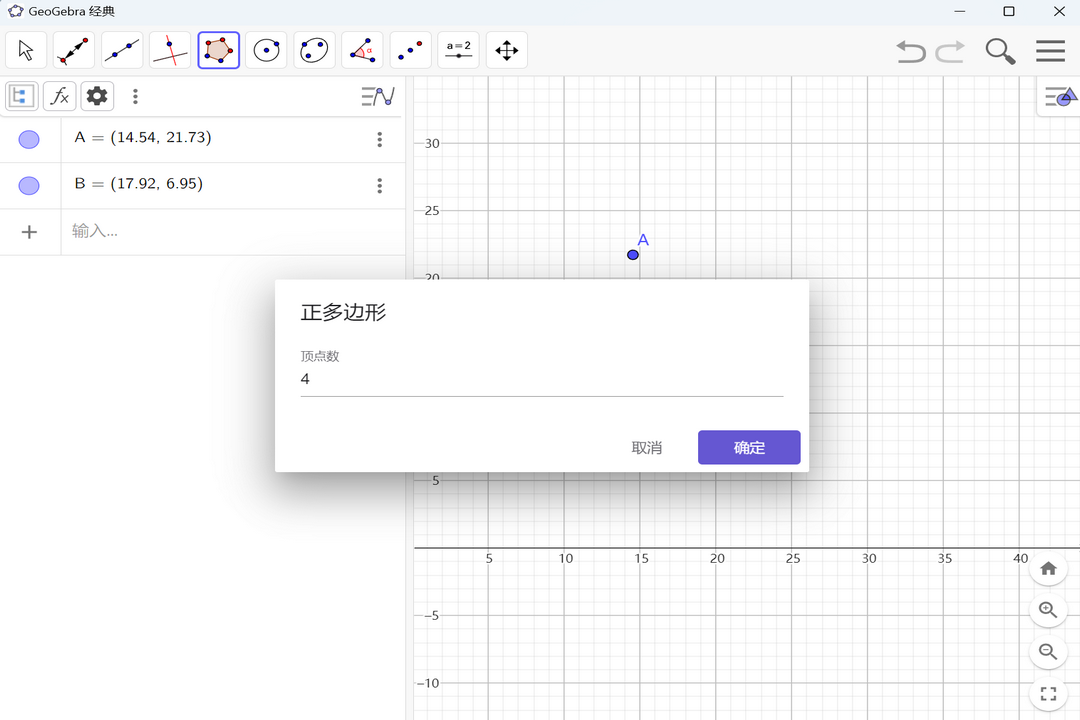The image size is (1080, 720).
Task: Open the algebra settings gear icon
Action: point(96,96)
